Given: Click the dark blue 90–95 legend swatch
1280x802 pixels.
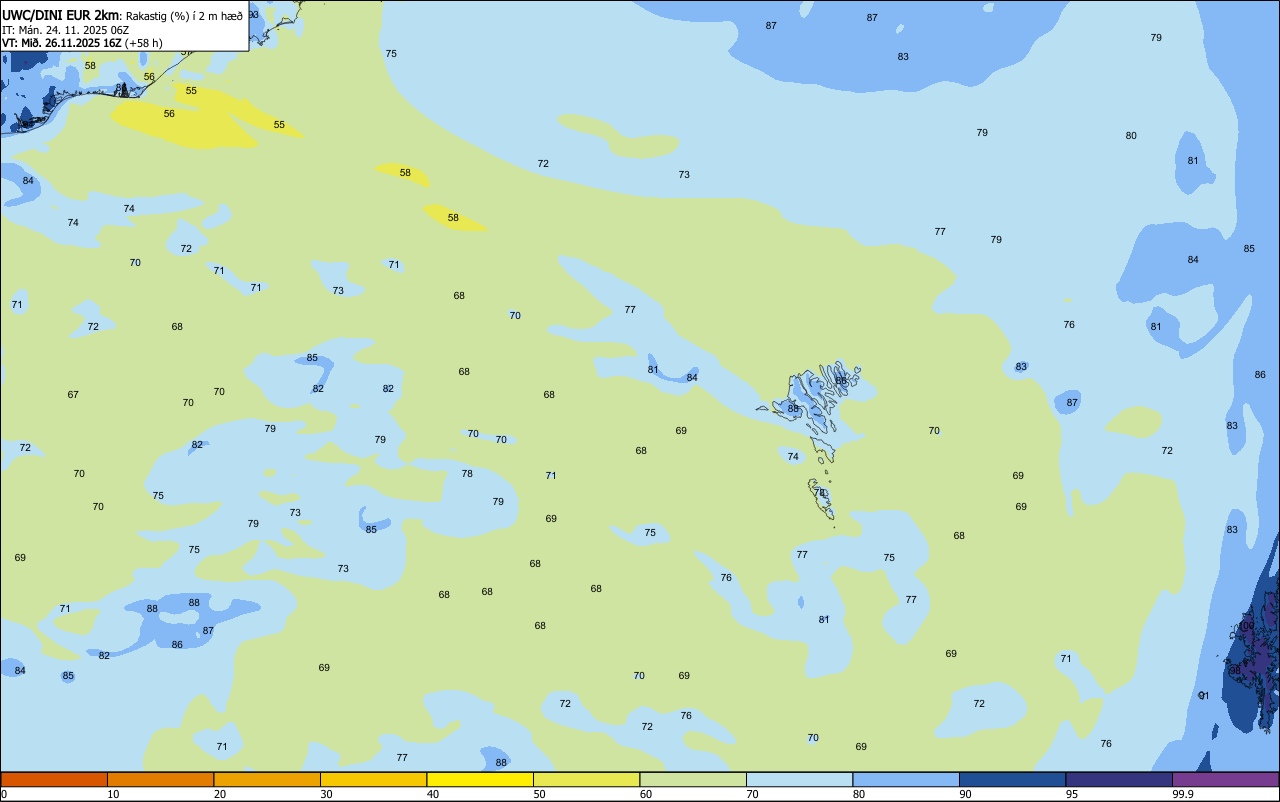Looking at the screenshot, I should [x=1012, y=779].
